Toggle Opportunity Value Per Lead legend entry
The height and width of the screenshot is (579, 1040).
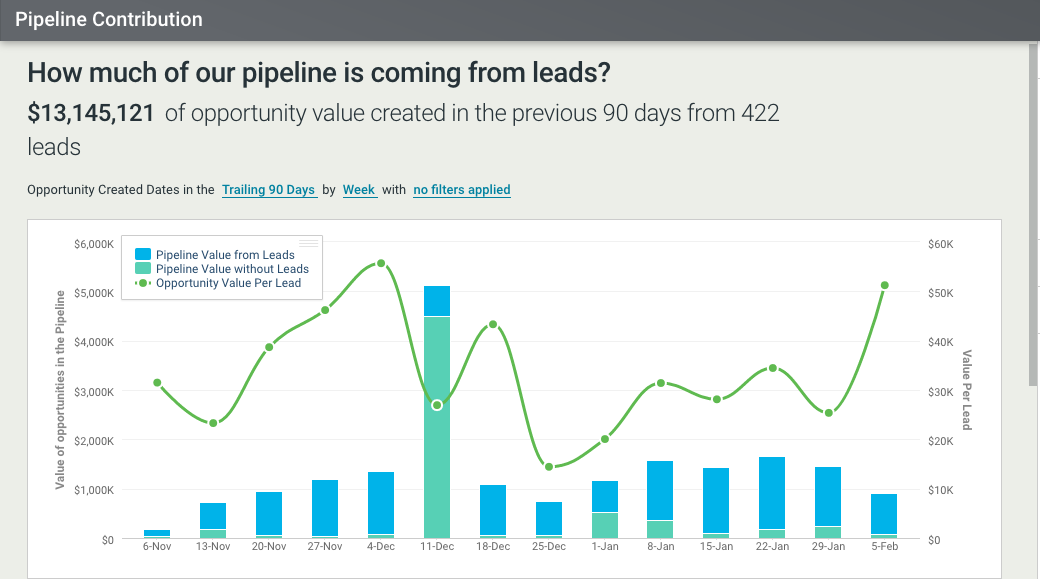pyautogui.click(x=228, y=283)
